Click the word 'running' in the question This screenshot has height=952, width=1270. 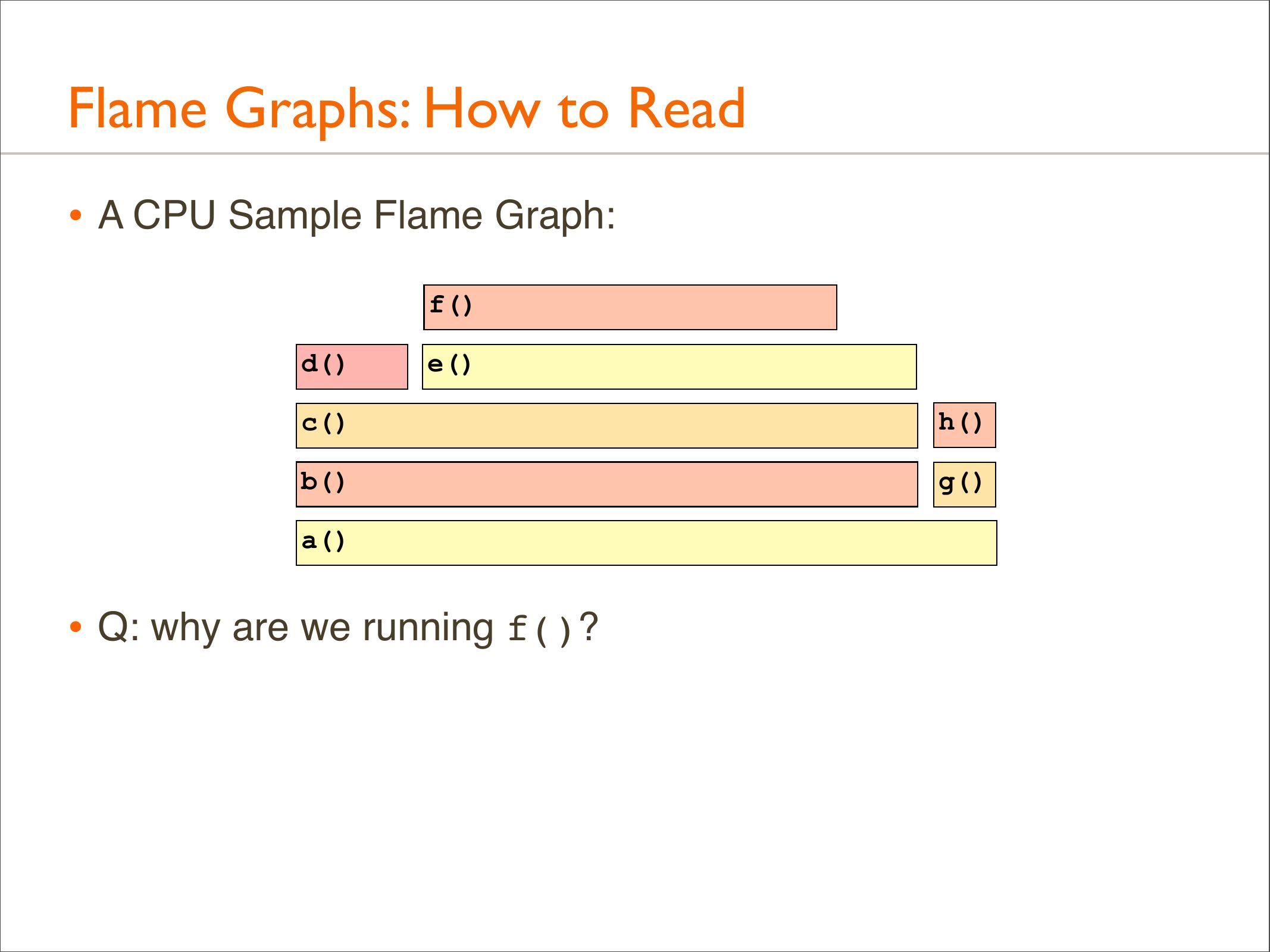(x=428, y=629)
